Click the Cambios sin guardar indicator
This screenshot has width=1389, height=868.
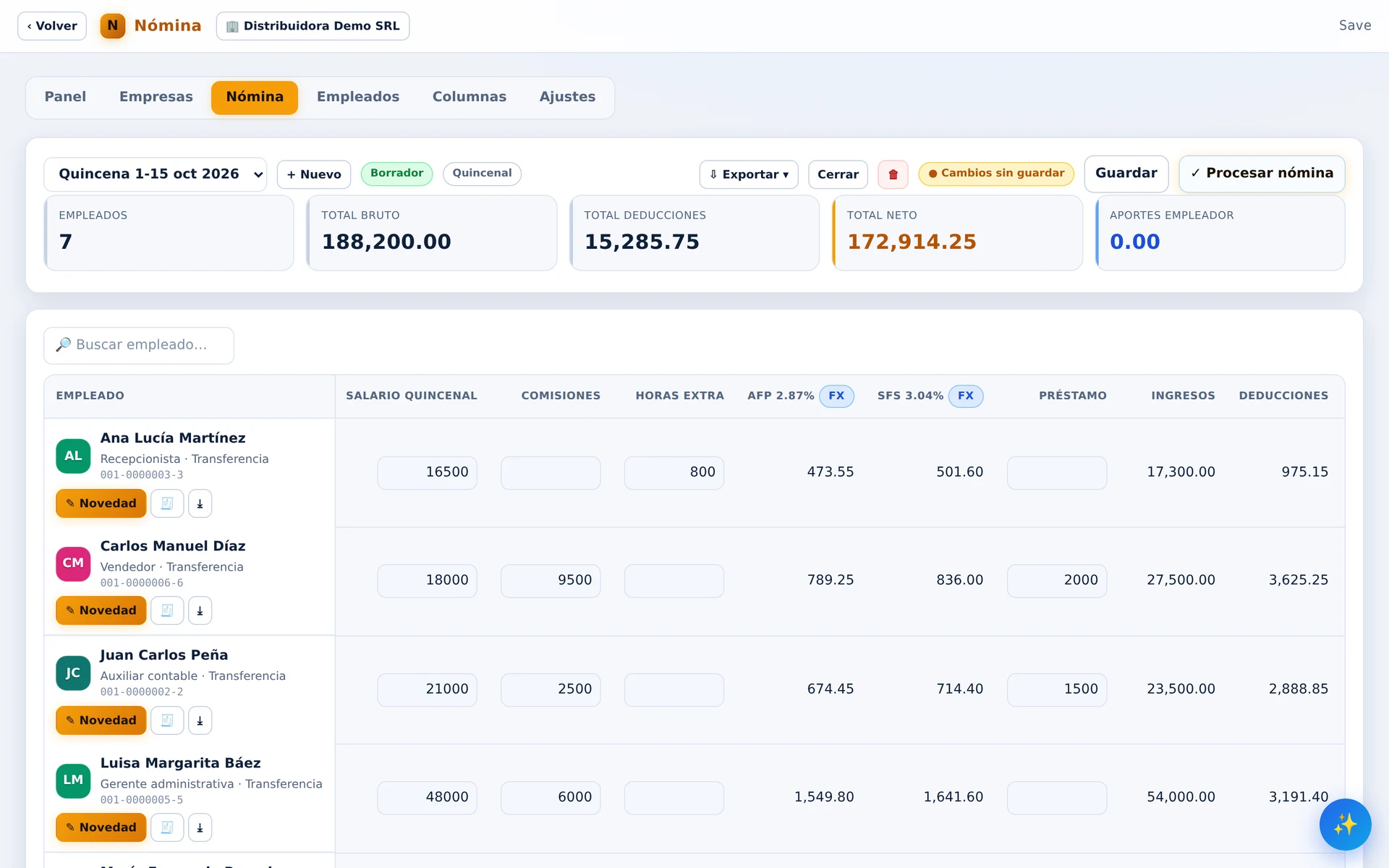pos(996,174)
